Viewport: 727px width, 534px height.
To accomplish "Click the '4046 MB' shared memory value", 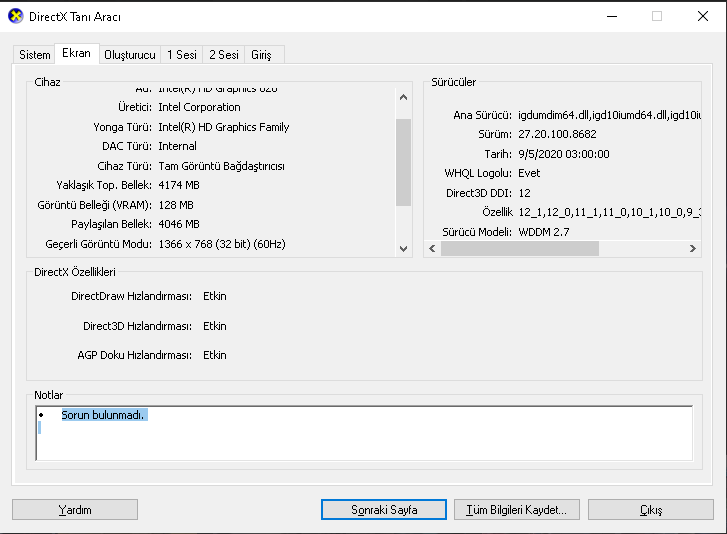I will 179,224.
